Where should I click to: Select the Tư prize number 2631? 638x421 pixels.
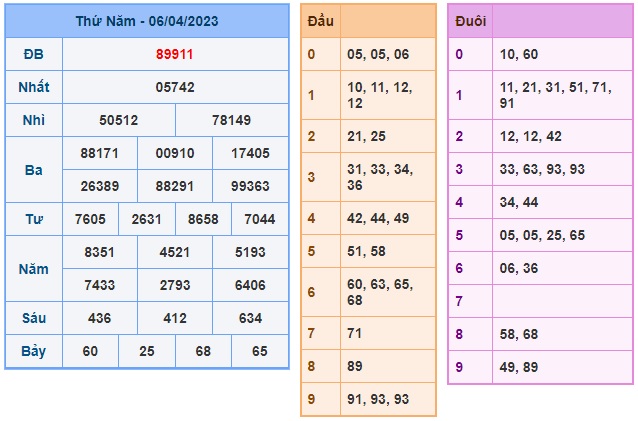tap(146, 219)
